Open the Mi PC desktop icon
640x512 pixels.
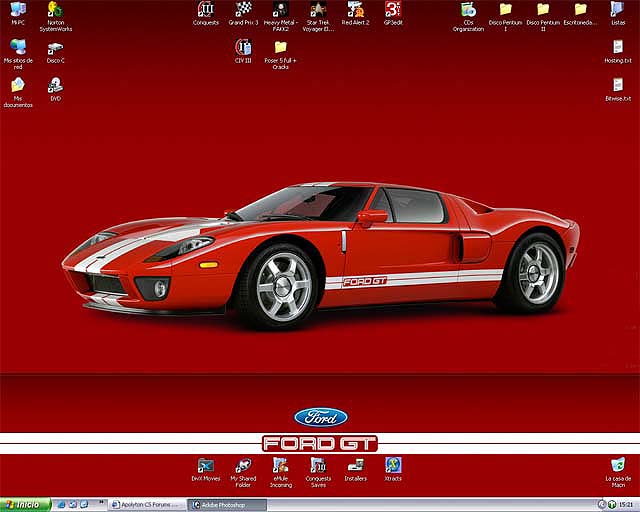click(18, 10)
